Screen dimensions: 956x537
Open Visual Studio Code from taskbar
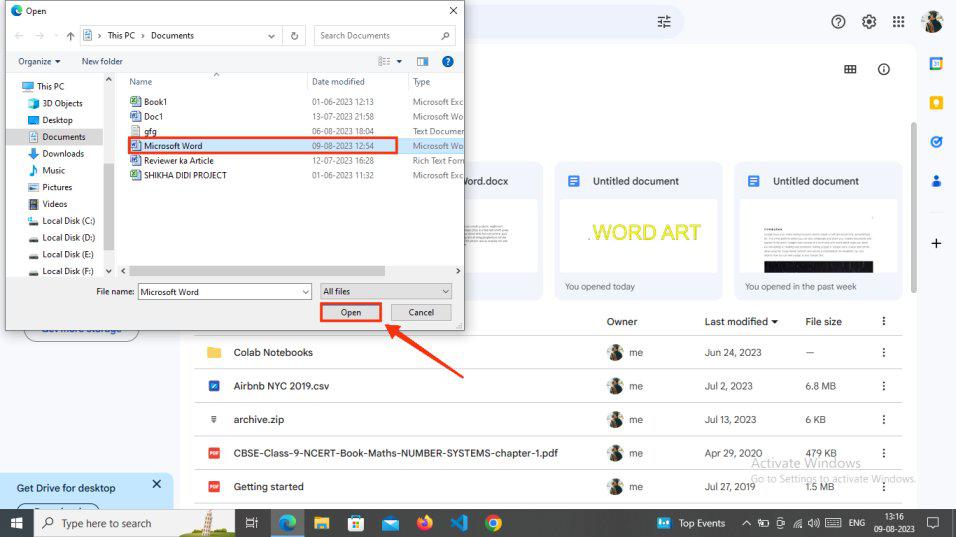[x=458, y=523]
